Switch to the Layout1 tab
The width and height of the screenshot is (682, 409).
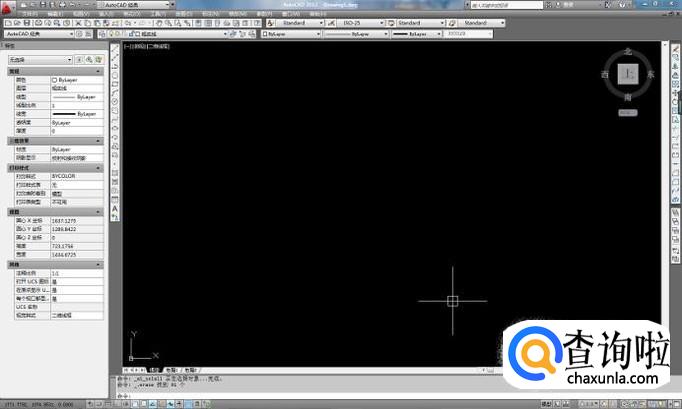tap(170, 369)
